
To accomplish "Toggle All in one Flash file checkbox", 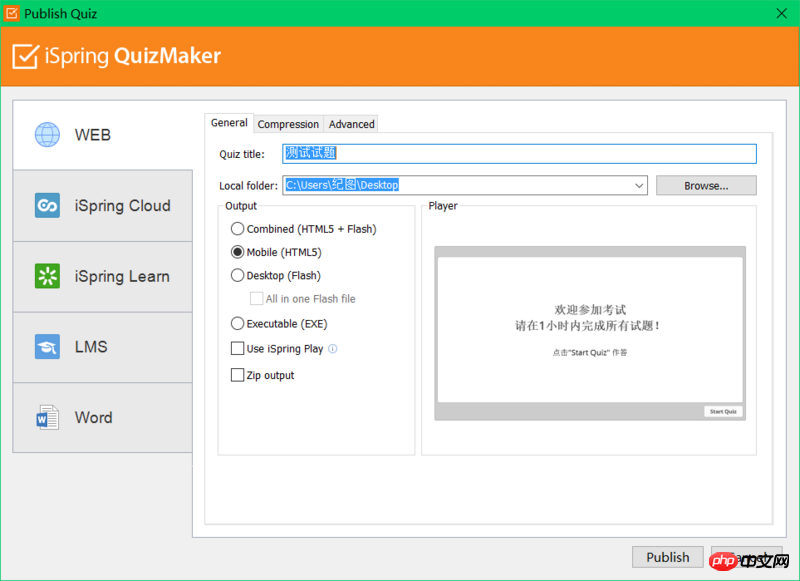I will point(256,298).
